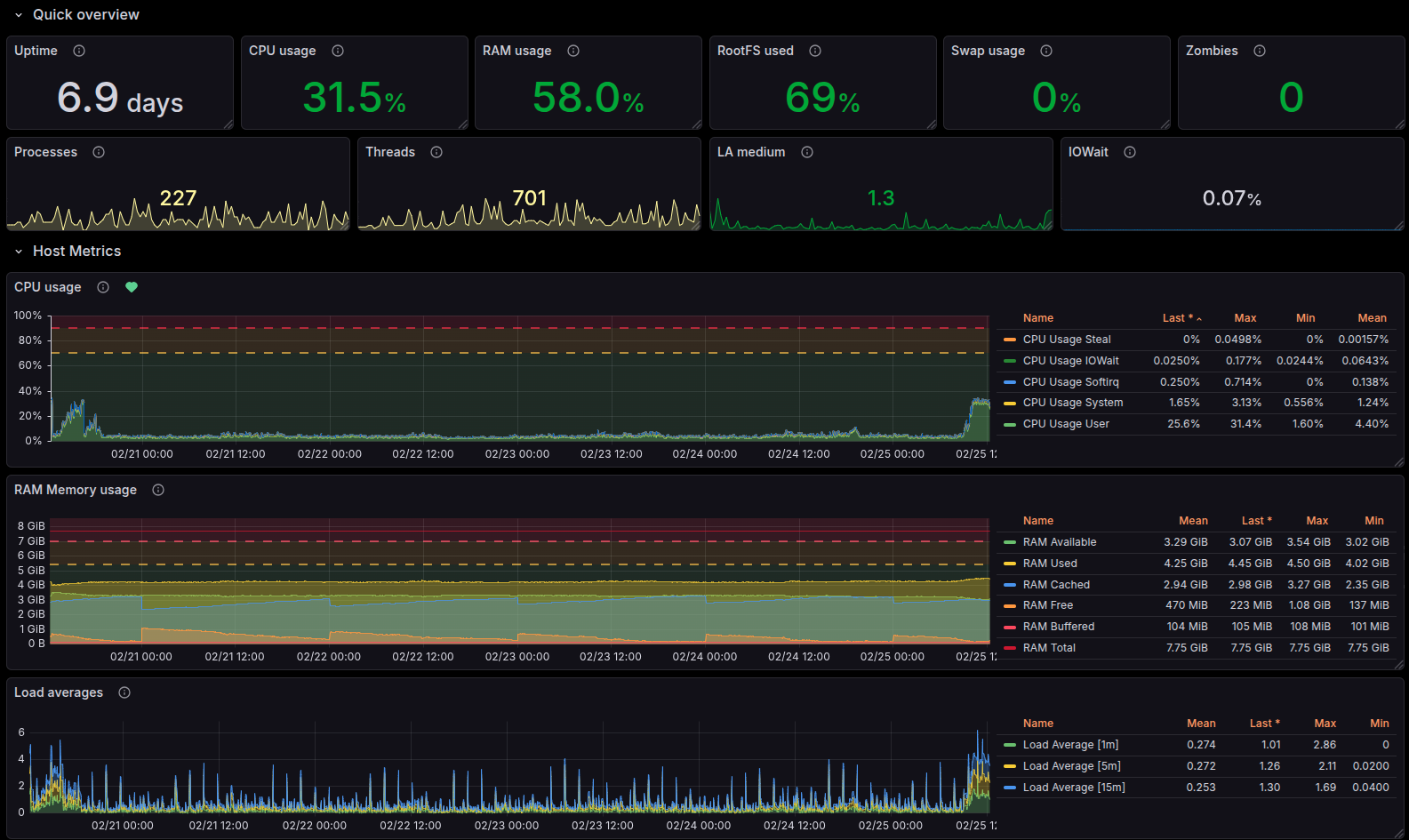
Task: Click the info icon beside RootFS used
Action: pyautogui.click(x=815, y=51)
